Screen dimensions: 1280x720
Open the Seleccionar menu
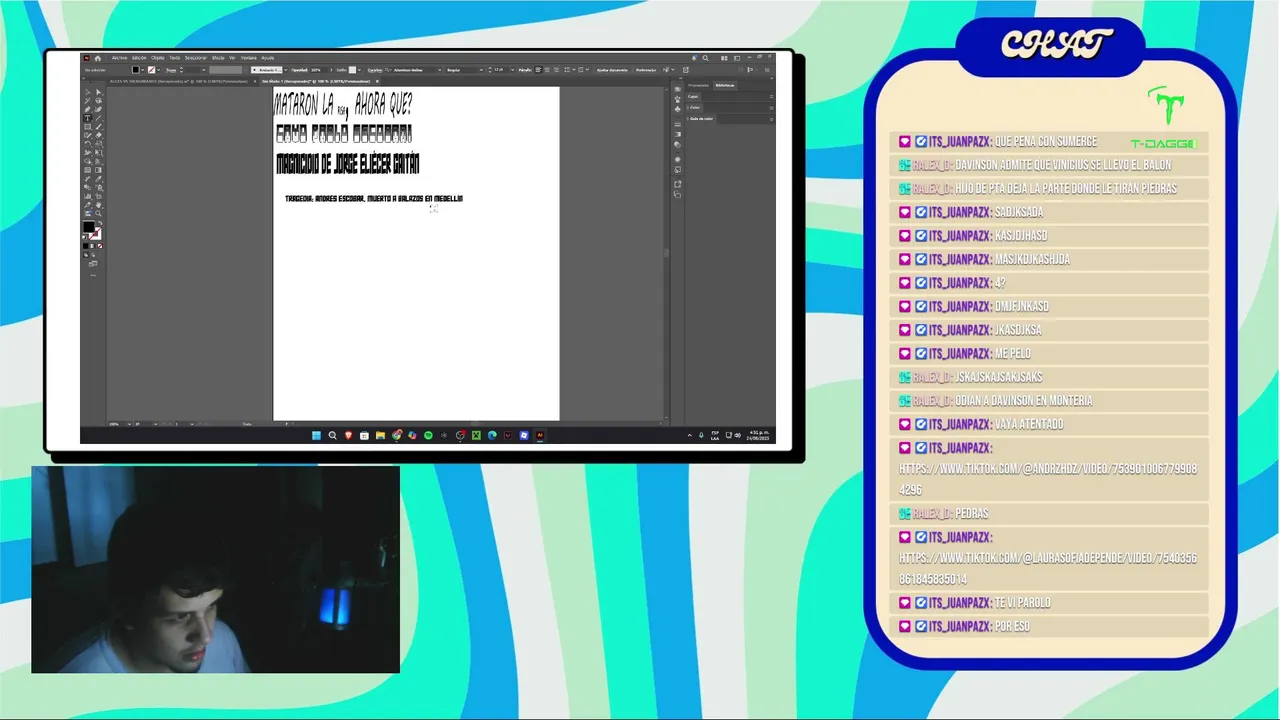click(196, 58)
